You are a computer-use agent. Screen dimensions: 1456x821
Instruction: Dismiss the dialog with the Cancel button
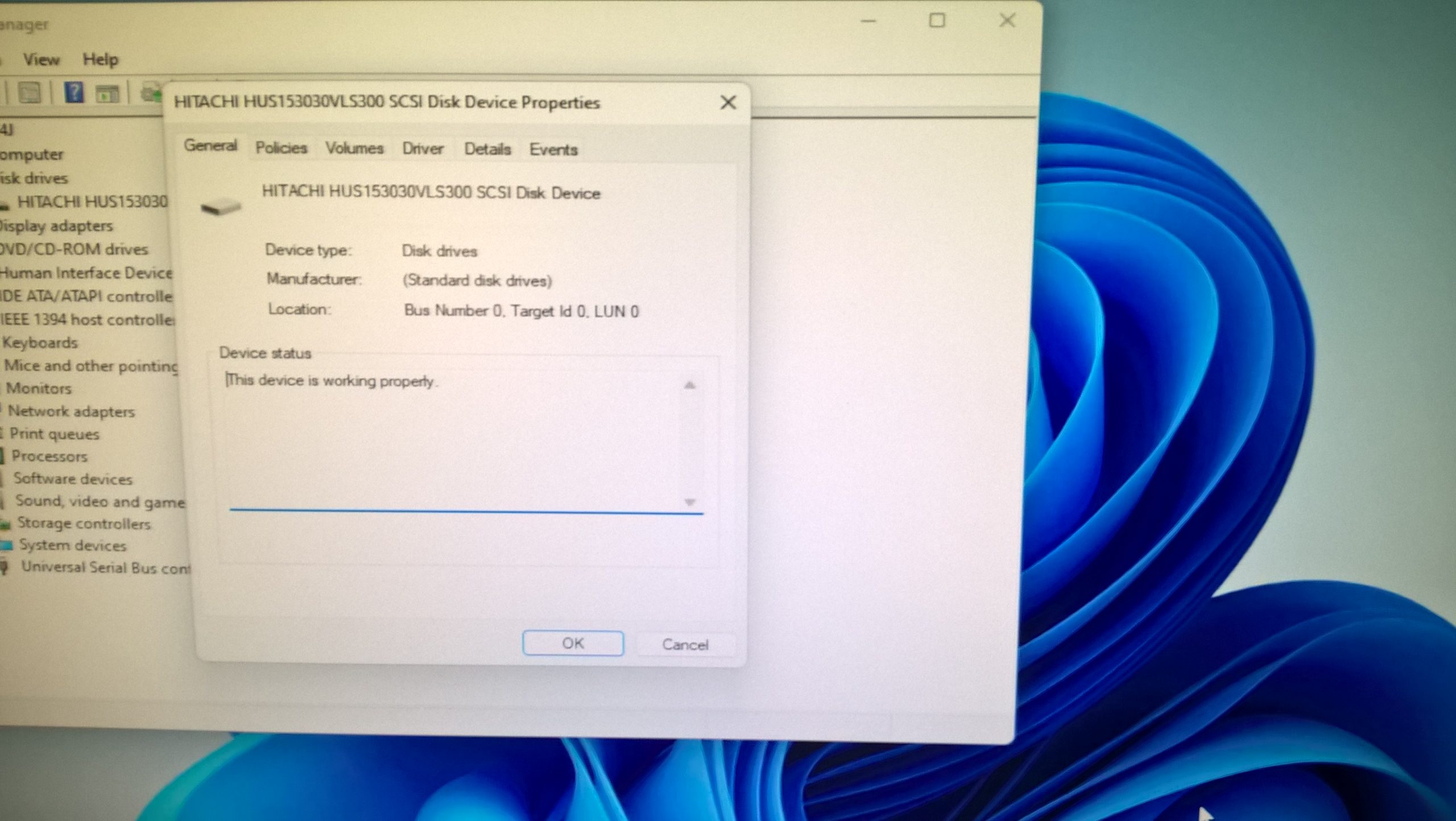tap(685, 645)
